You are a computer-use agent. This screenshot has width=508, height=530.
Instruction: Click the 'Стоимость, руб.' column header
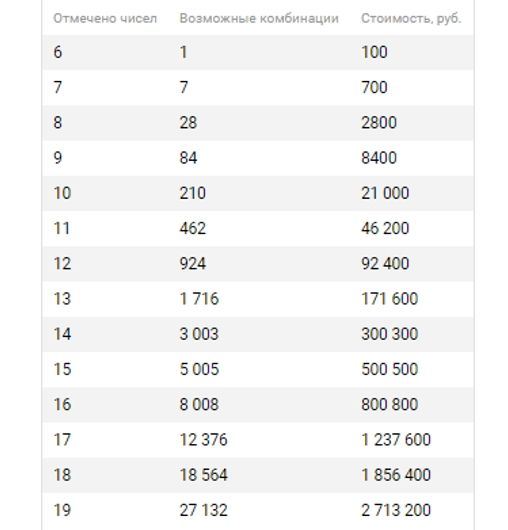pos(411,18)
